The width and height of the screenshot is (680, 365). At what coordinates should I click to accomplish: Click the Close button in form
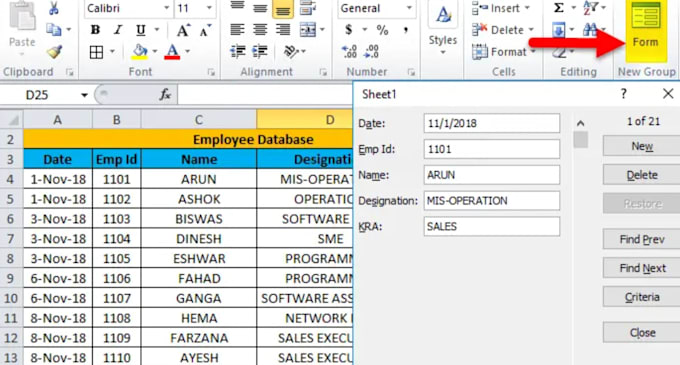click(x=642, y=332)
